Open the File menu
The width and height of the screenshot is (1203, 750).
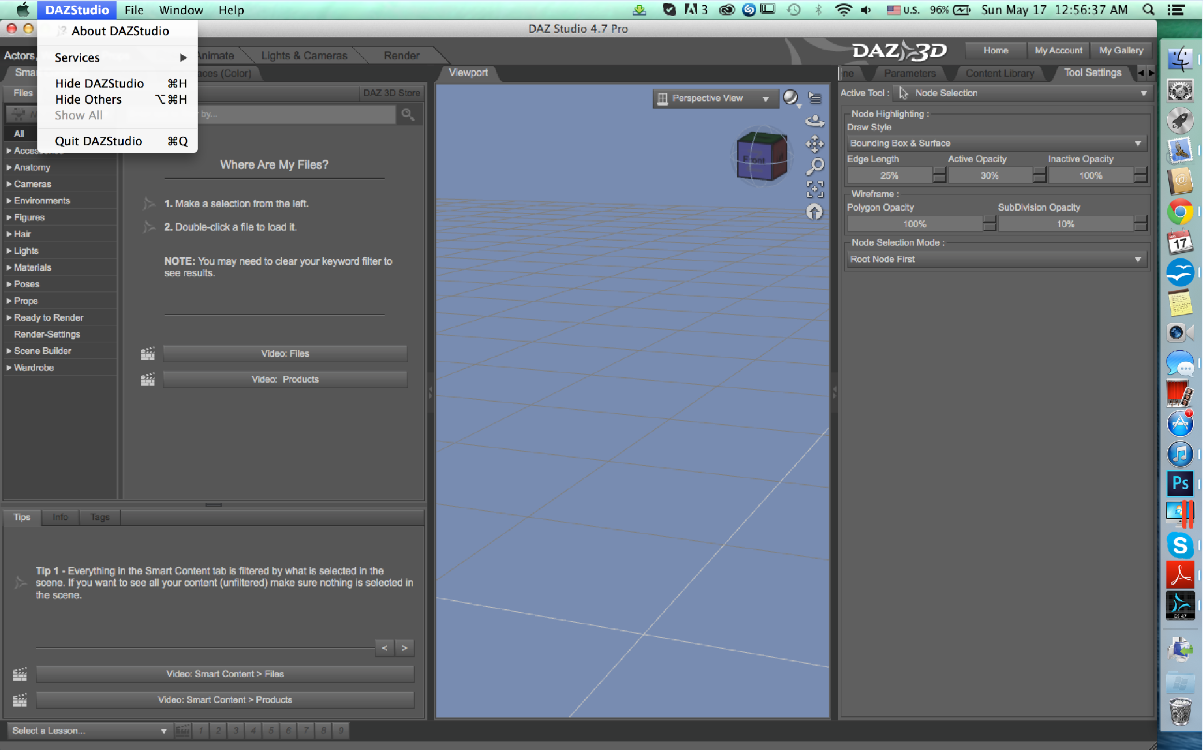click(x=134, y=10)
